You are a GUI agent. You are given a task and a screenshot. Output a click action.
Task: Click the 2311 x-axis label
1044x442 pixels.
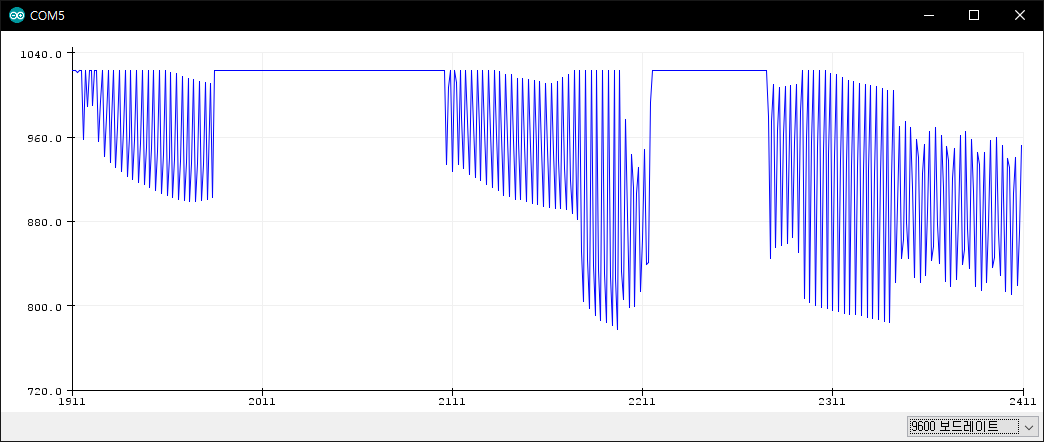point(832,401)
